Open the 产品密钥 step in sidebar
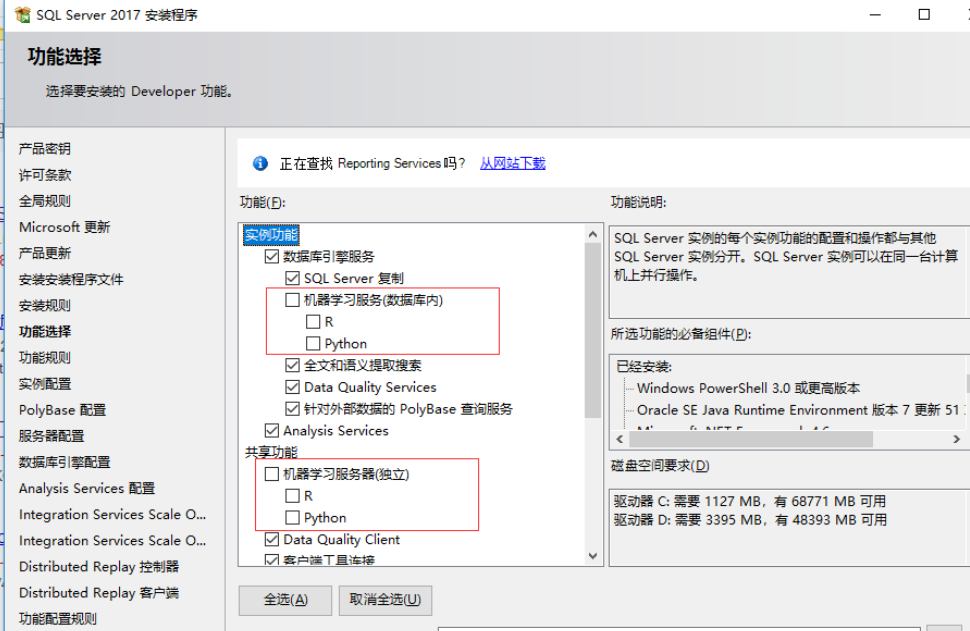Screen dimensions: 970x631 coord(45,148)
